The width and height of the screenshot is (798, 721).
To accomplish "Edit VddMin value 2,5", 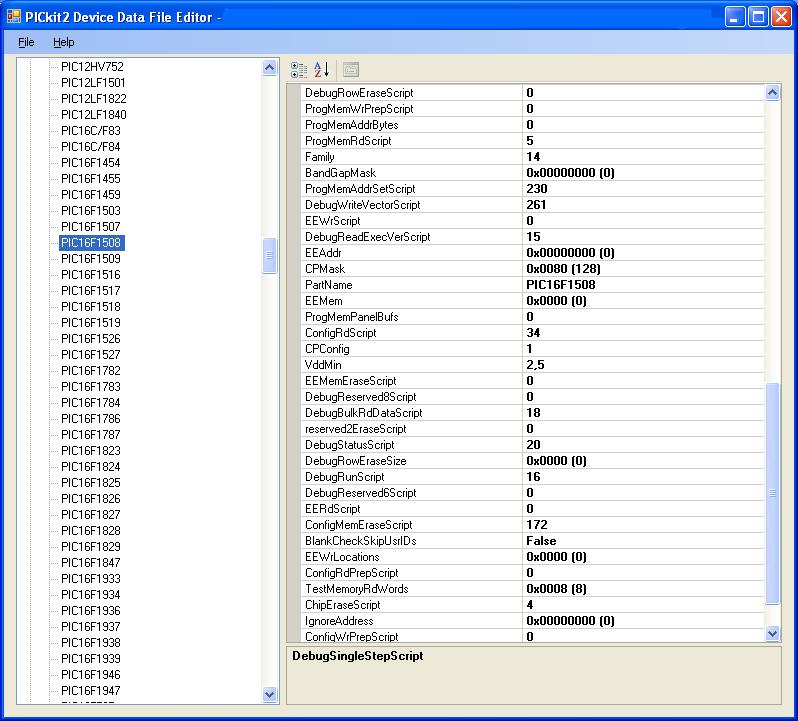I will (643, 365).
